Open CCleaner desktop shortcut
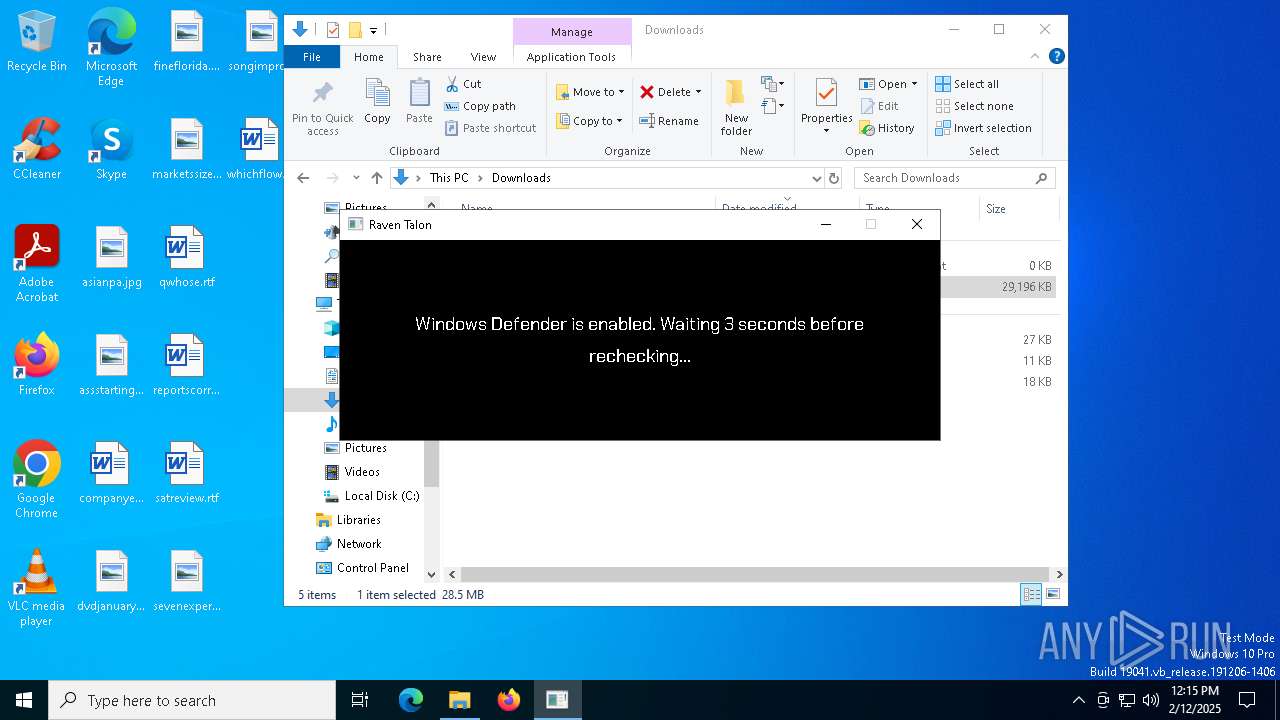 click(x=37, y=150)
